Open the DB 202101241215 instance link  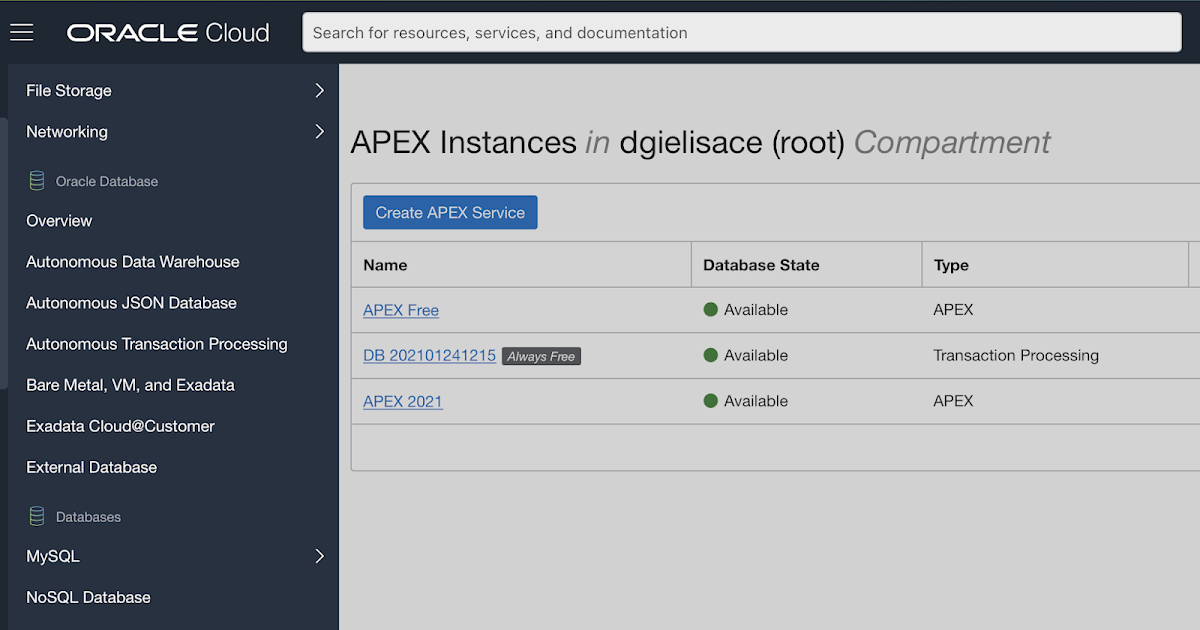pyautogui.click(x=429, y=355)
